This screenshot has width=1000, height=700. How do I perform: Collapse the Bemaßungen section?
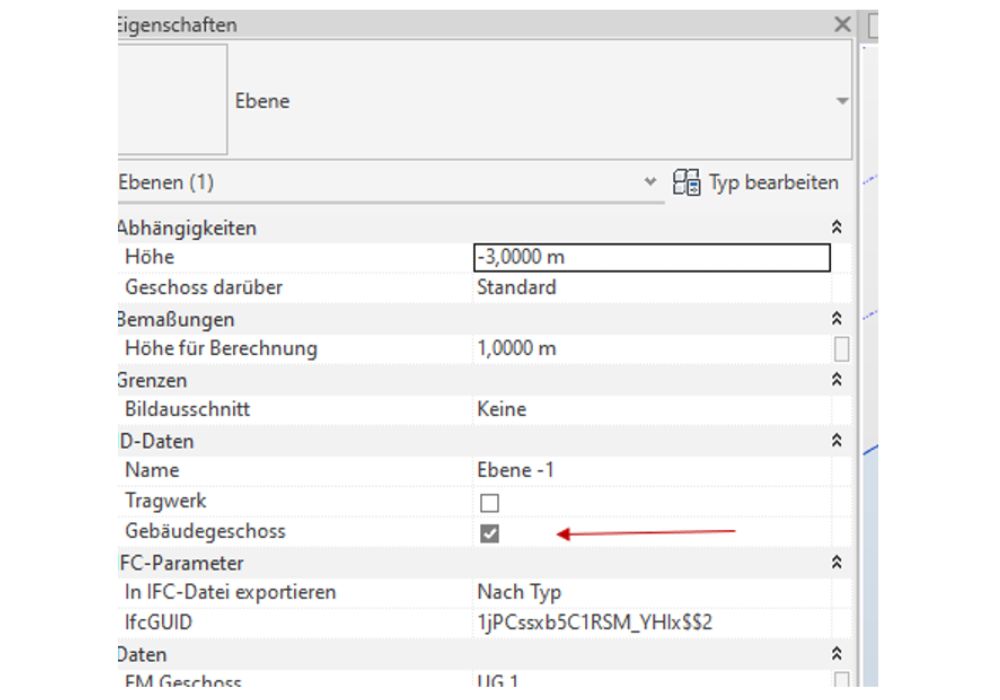pyautogui.click(x=837, y=319)
